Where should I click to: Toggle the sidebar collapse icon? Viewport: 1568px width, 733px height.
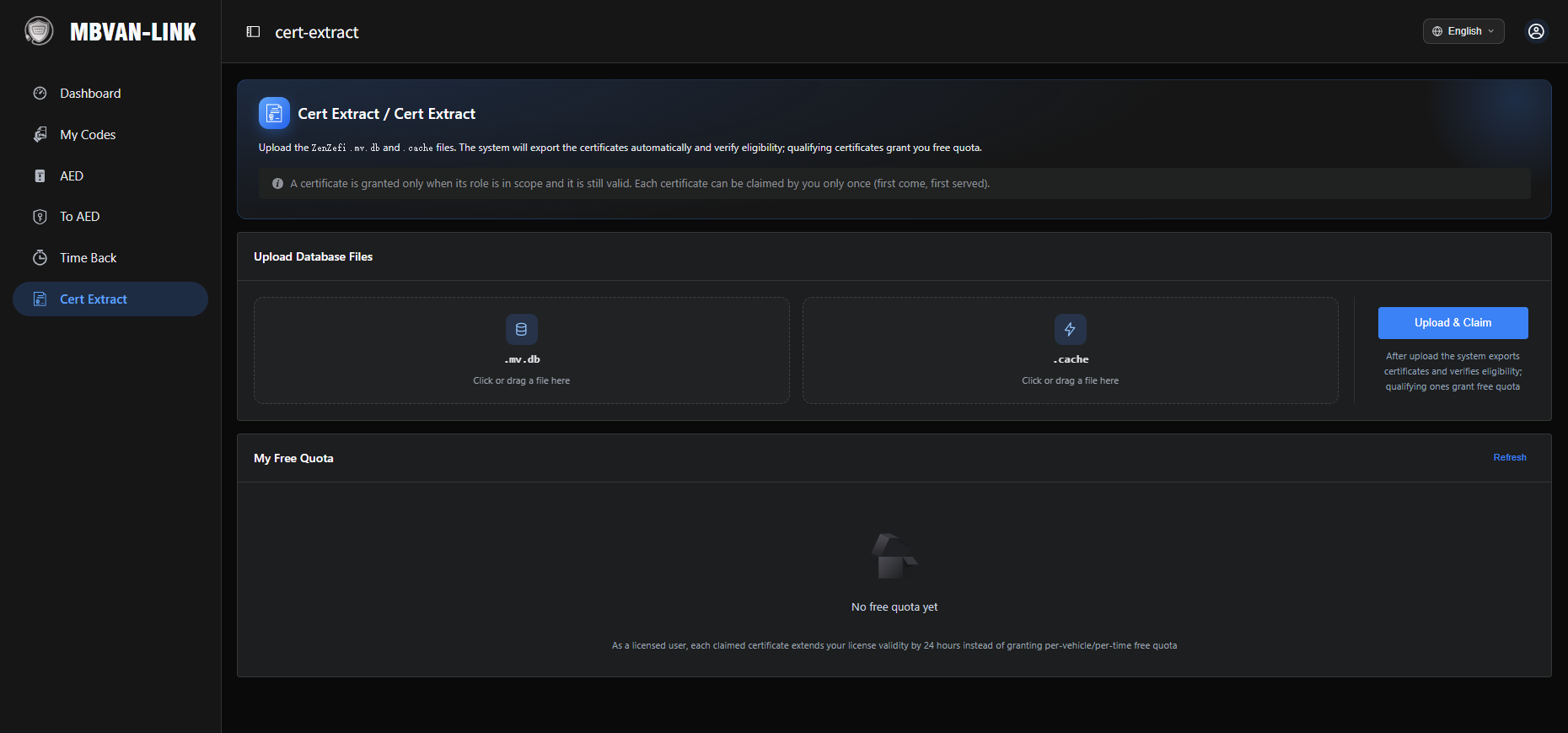click(253, 31)
